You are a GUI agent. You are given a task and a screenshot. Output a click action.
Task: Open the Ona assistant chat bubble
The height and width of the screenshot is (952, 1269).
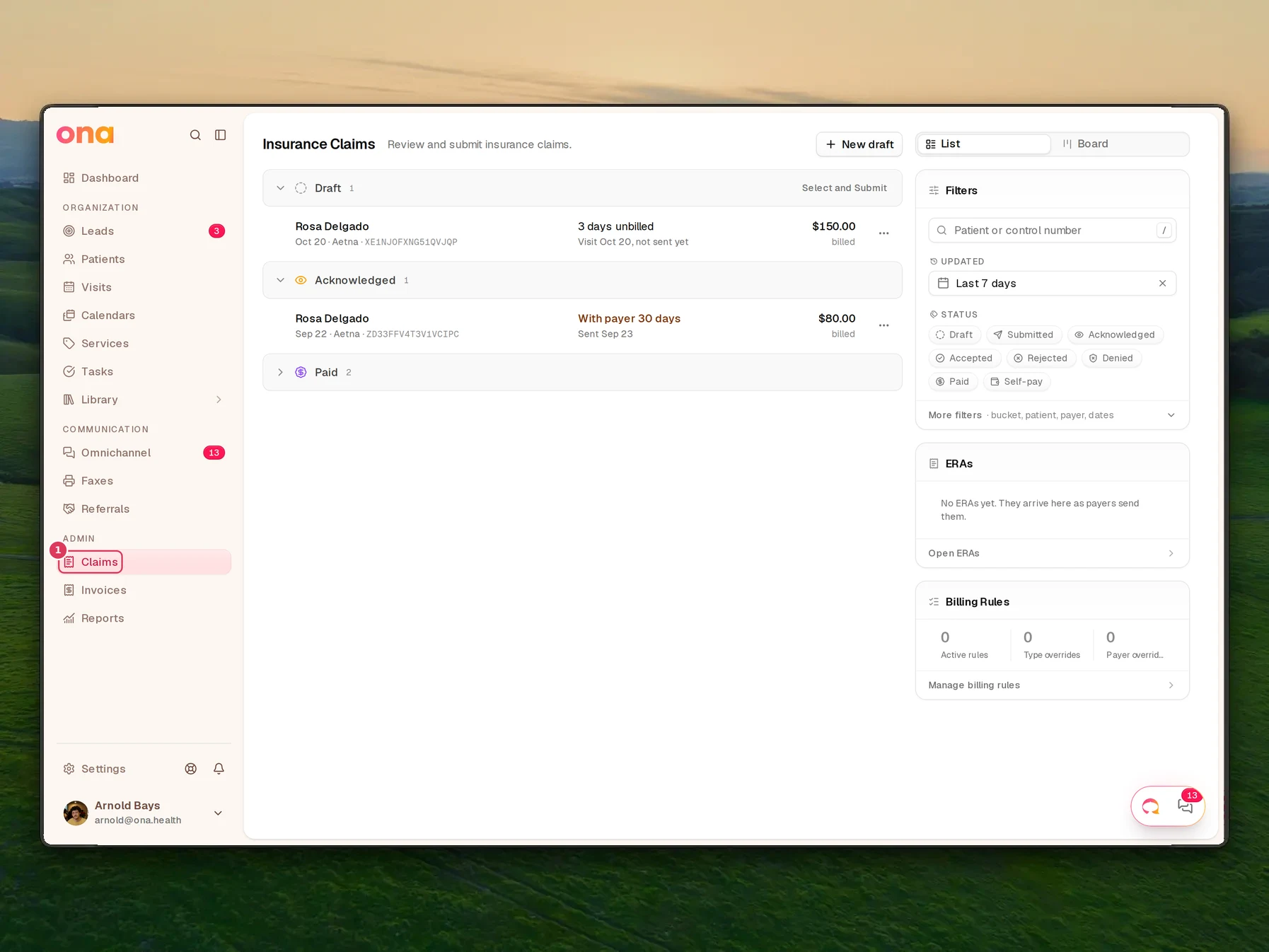1151,806
